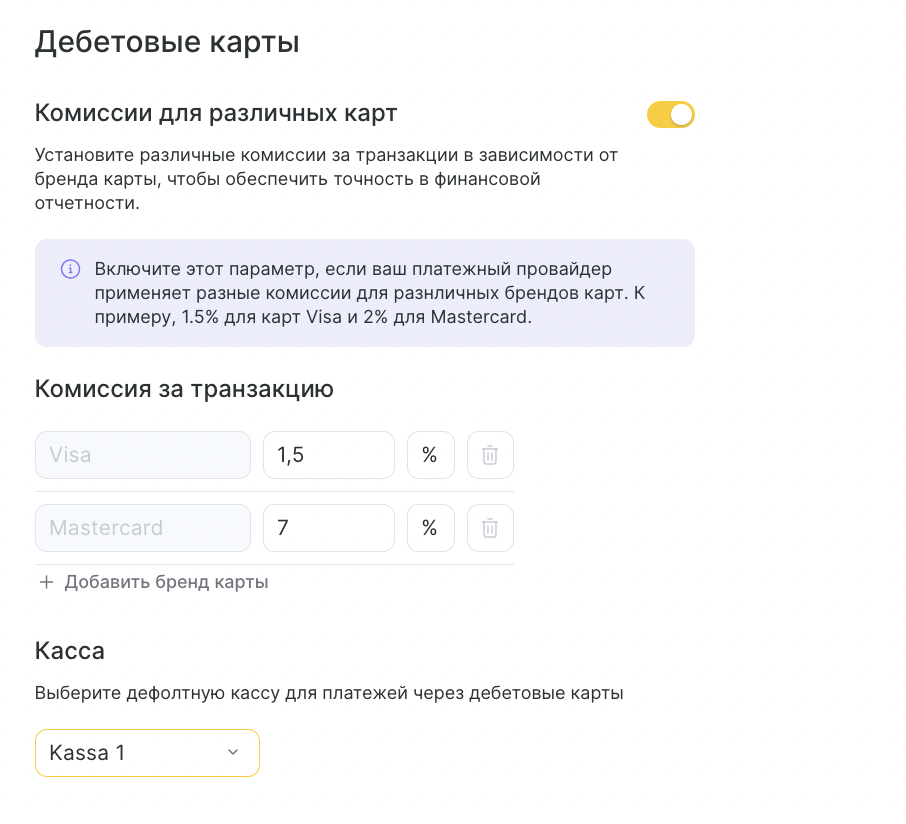Click the default cash register description text

(x=329, y=693)
